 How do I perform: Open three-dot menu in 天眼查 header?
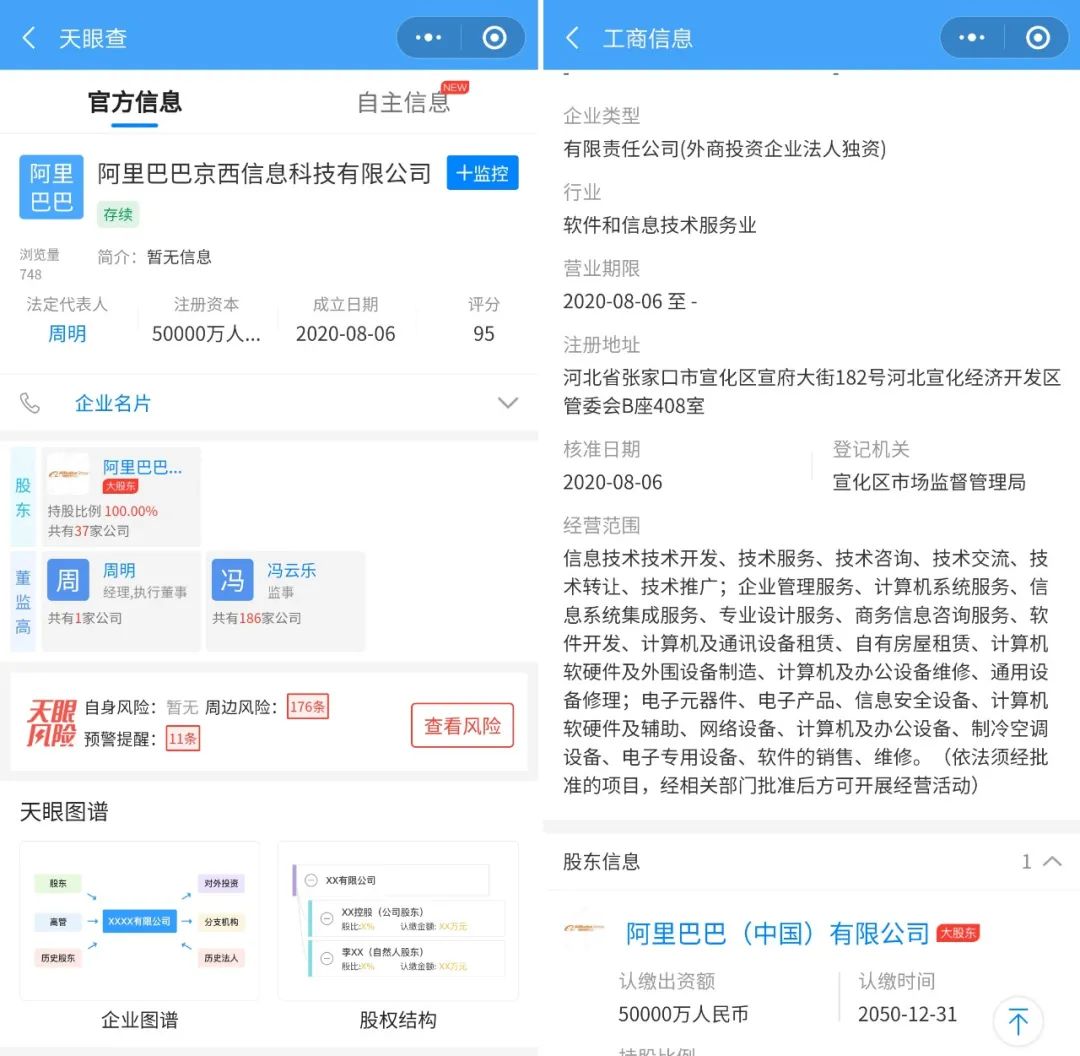(428, 38)
